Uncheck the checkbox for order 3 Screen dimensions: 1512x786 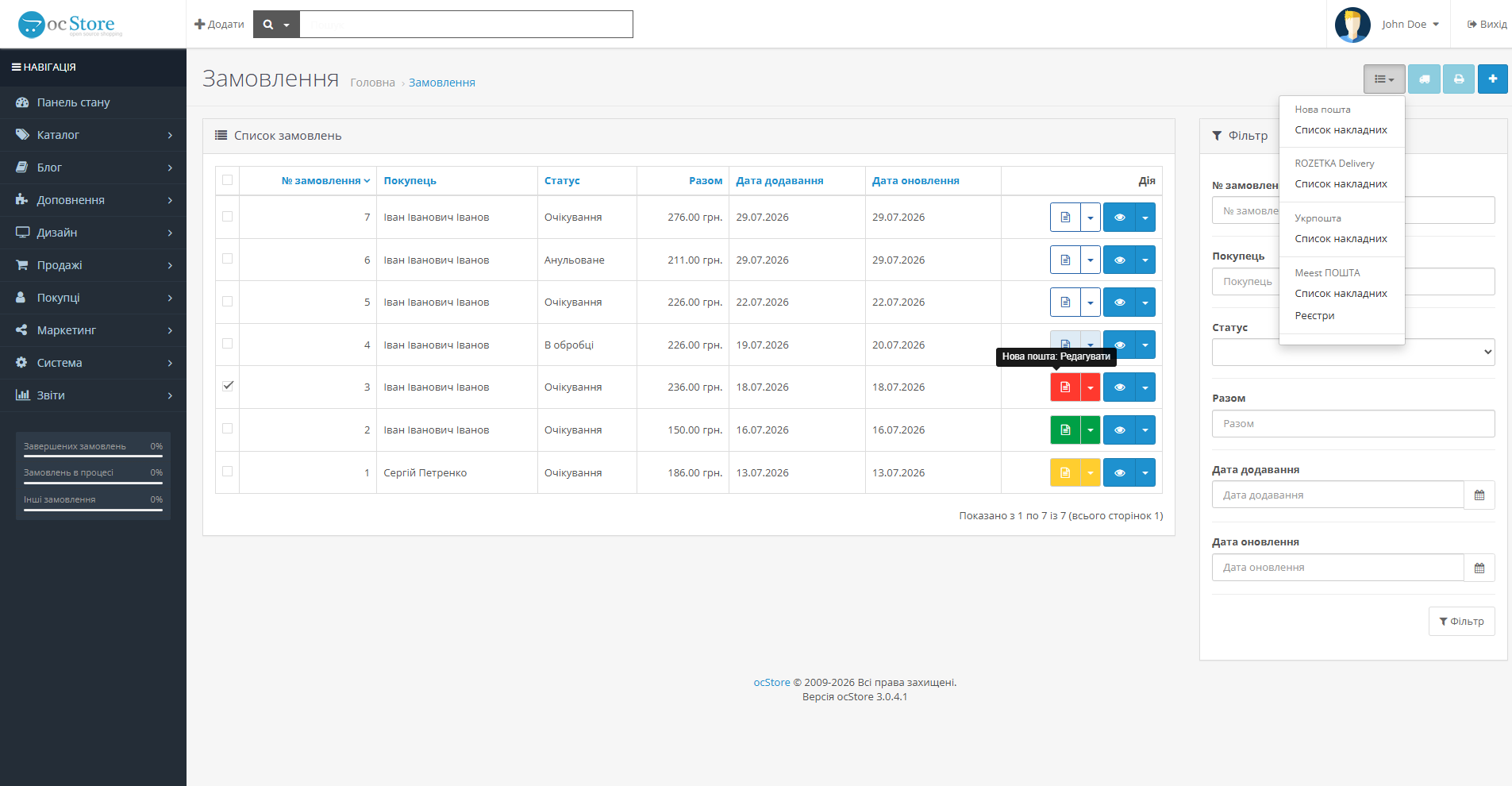228,386
